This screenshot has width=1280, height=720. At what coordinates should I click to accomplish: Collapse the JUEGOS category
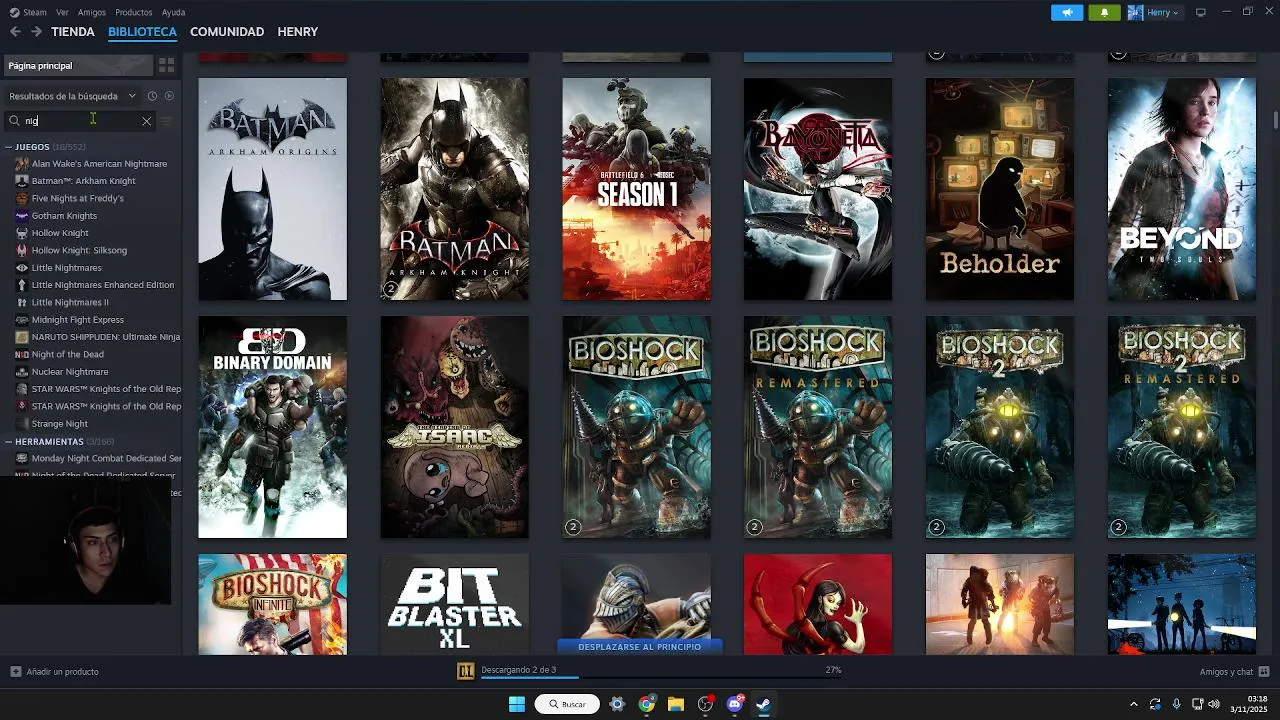(9, 147)
